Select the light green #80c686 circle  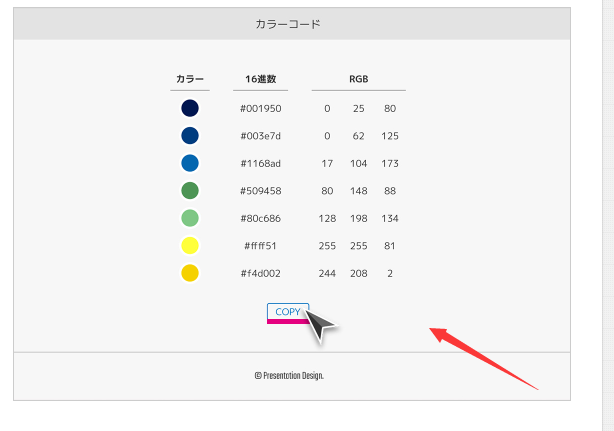[x=190, y=218]
